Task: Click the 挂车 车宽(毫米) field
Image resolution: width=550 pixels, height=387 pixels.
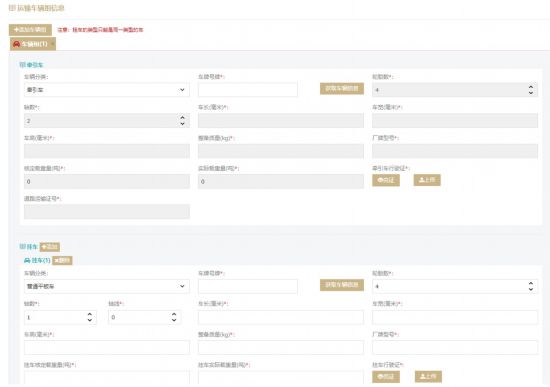Action: pyautogui.click(x=455, y=317)
